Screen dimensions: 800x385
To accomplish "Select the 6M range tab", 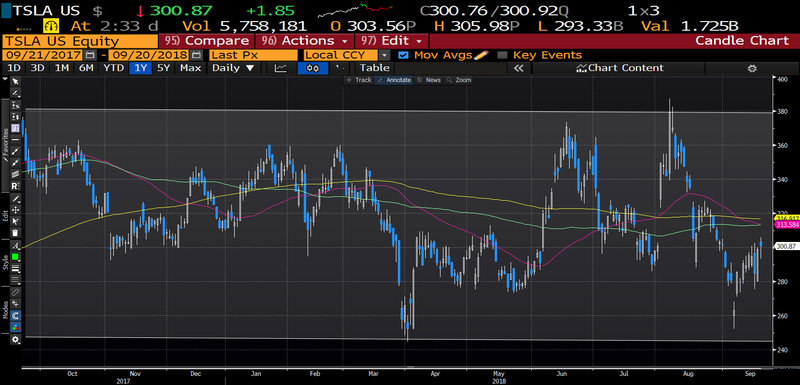I will (x=87, y=68).
